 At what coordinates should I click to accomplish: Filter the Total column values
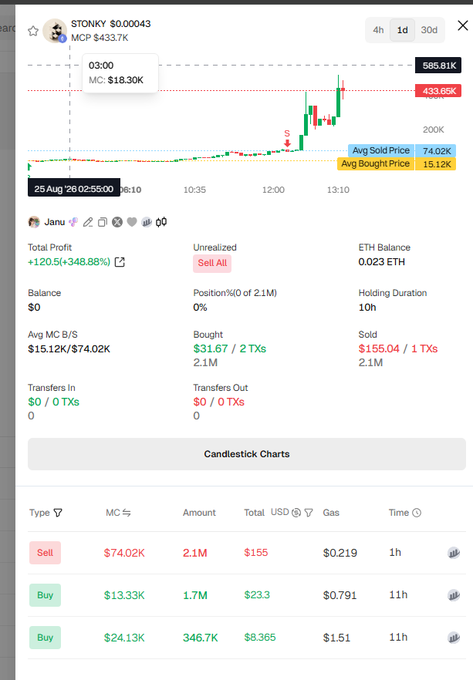[x=309, y=513]
